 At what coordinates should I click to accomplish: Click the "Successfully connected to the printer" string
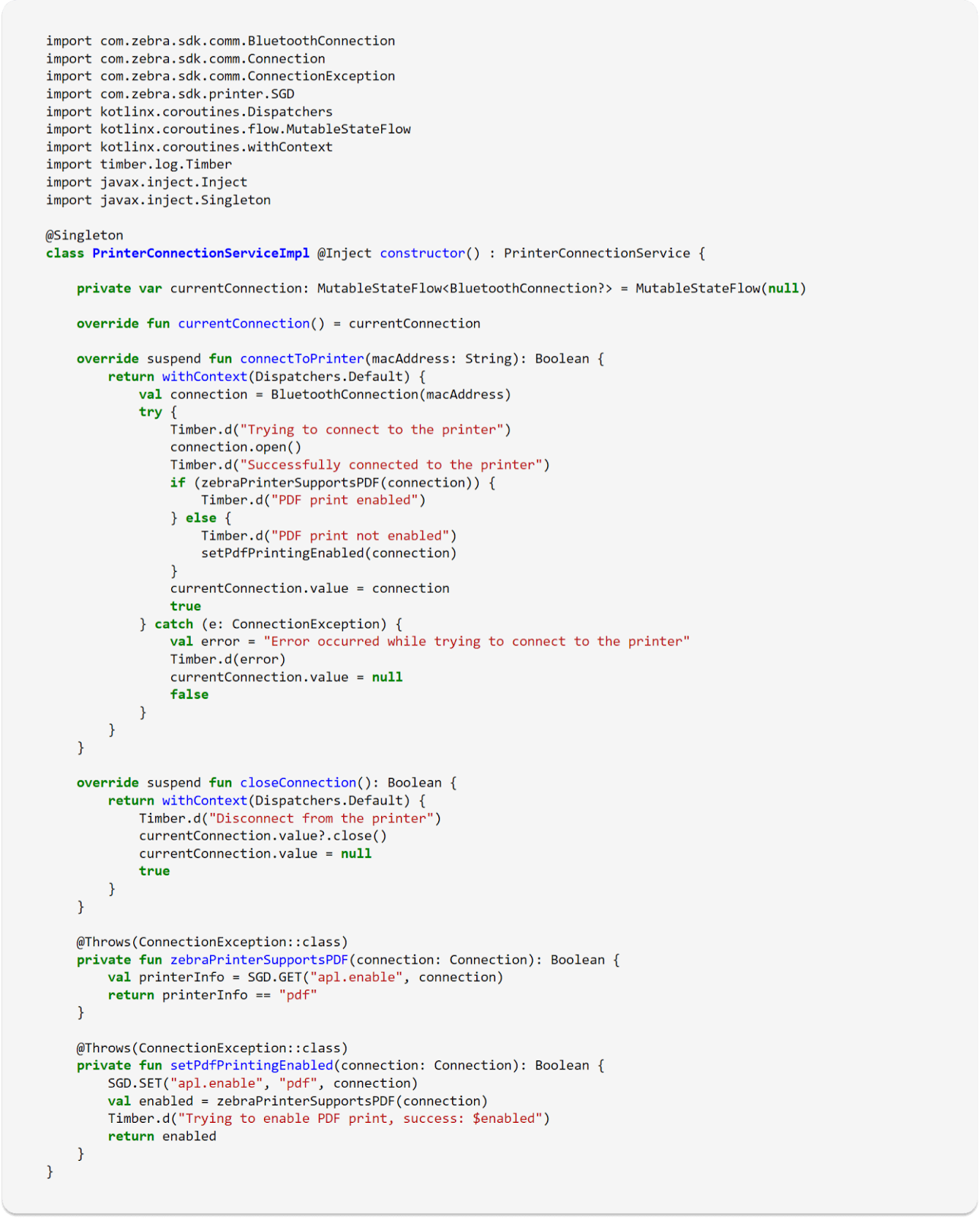[391, 464]
